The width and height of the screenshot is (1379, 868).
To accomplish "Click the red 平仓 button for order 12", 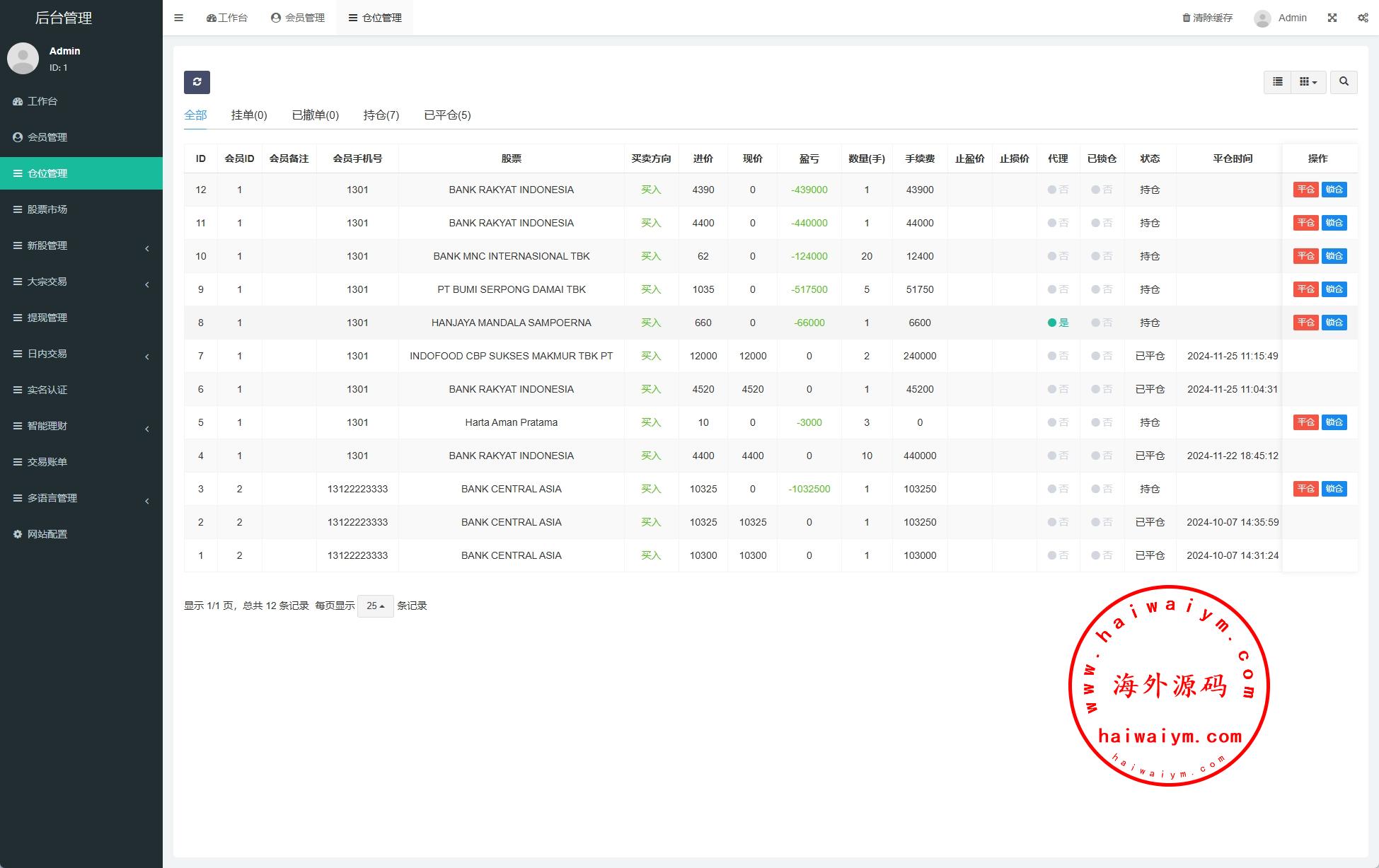I will (x=1305, y=190).
